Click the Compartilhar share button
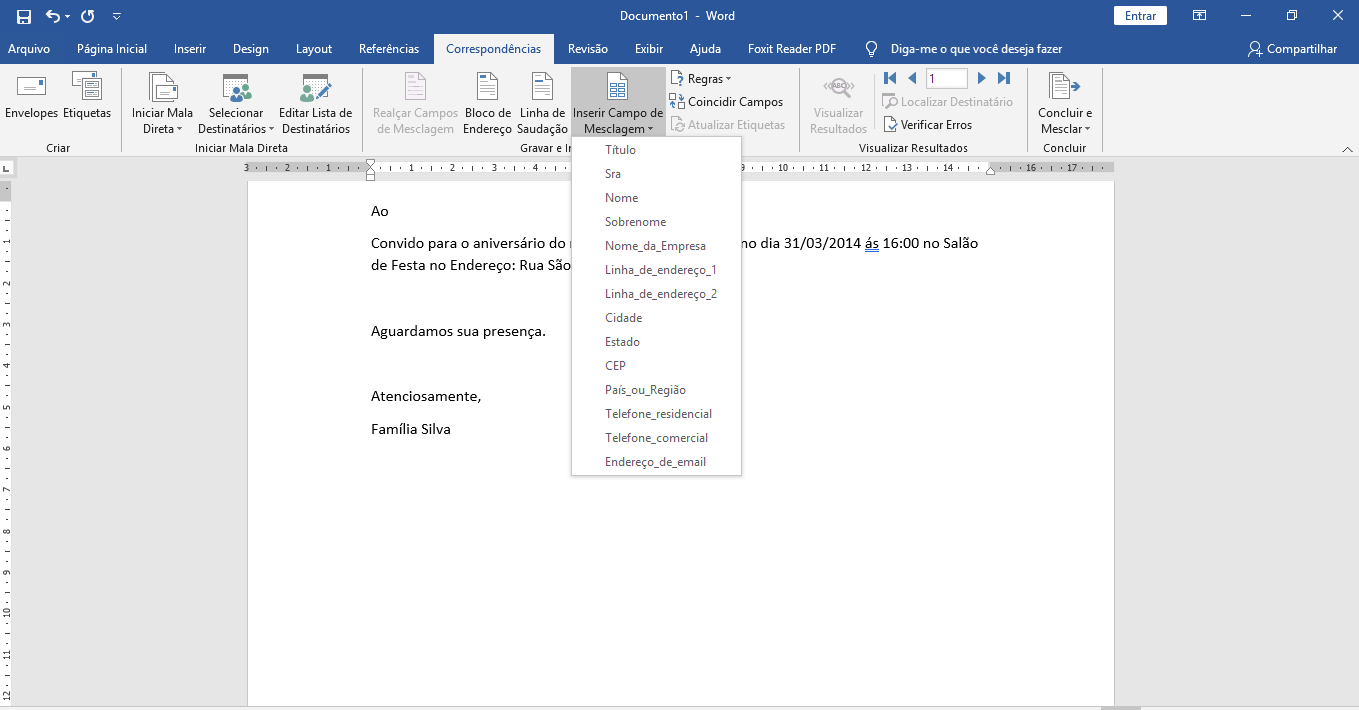The width and height of the screenshot is (1359, 710). [1291, 49]
